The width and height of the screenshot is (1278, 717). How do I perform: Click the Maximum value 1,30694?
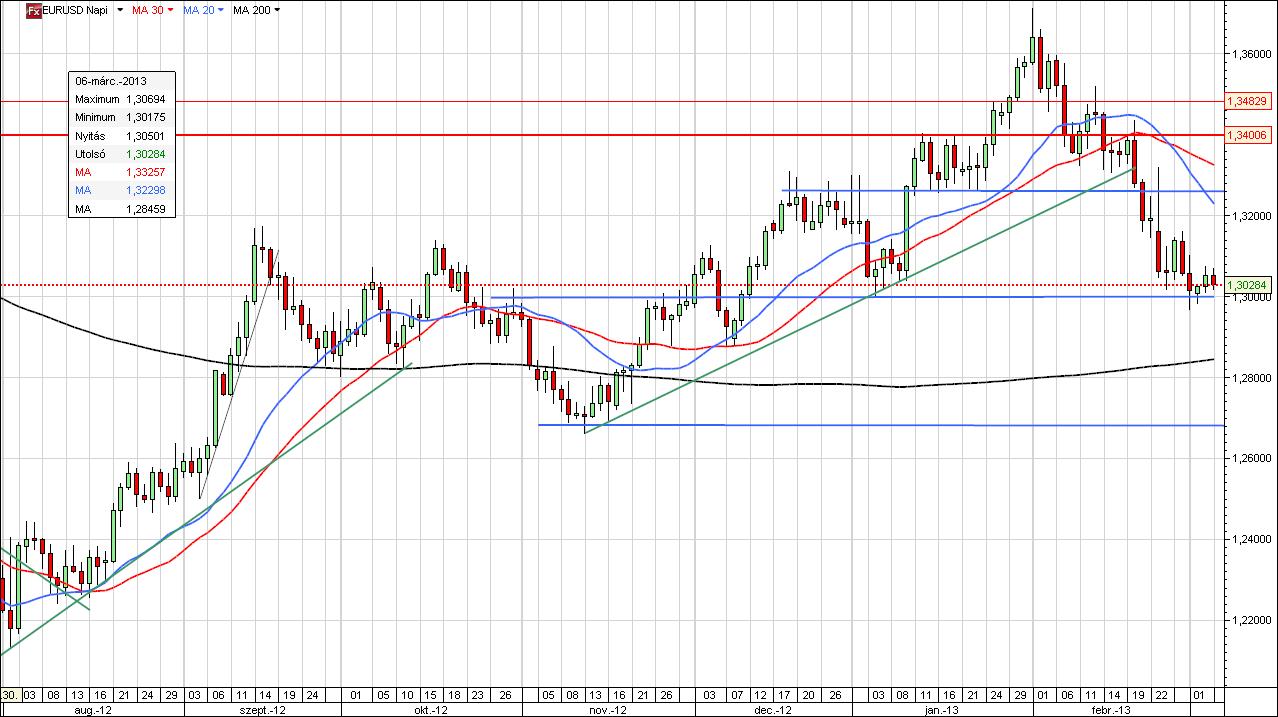point(146,100)
